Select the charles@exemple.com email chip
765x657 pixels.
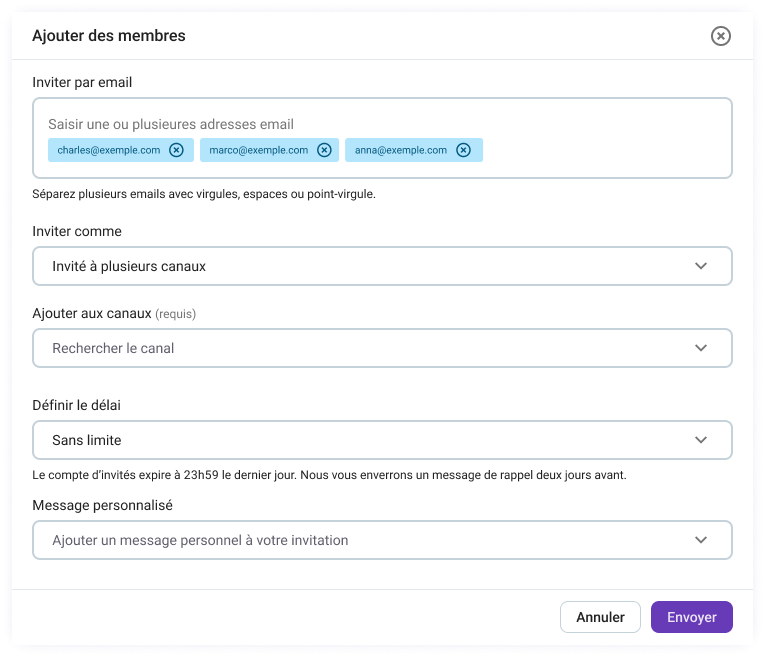(x=109, y=150)
